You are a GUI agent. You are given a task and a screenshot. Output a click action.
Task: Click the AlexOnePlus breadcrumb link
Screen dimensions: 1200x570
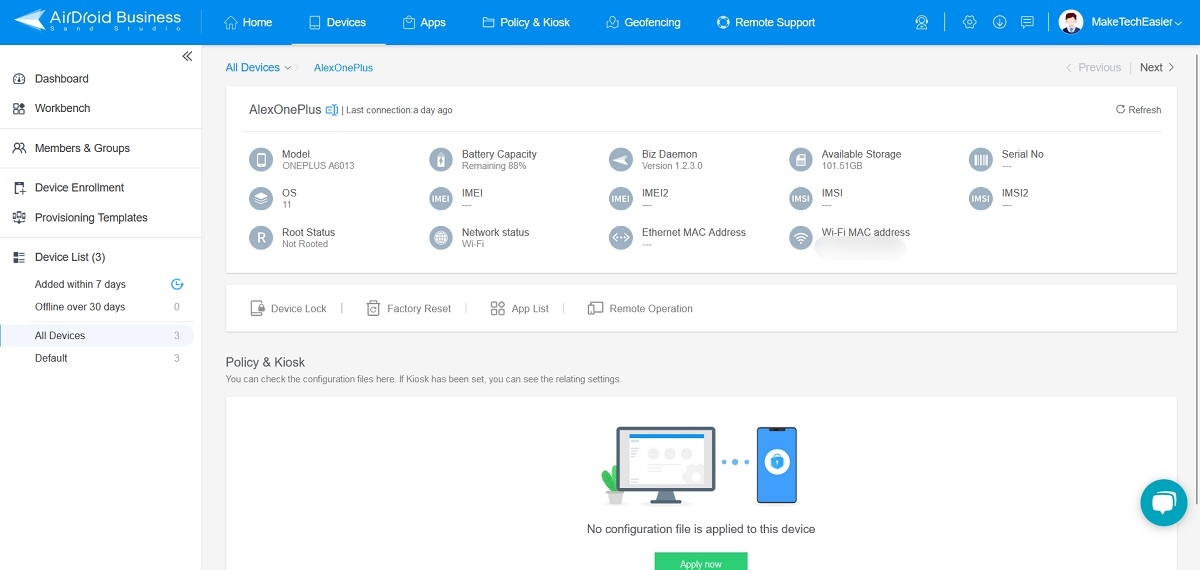343,68
